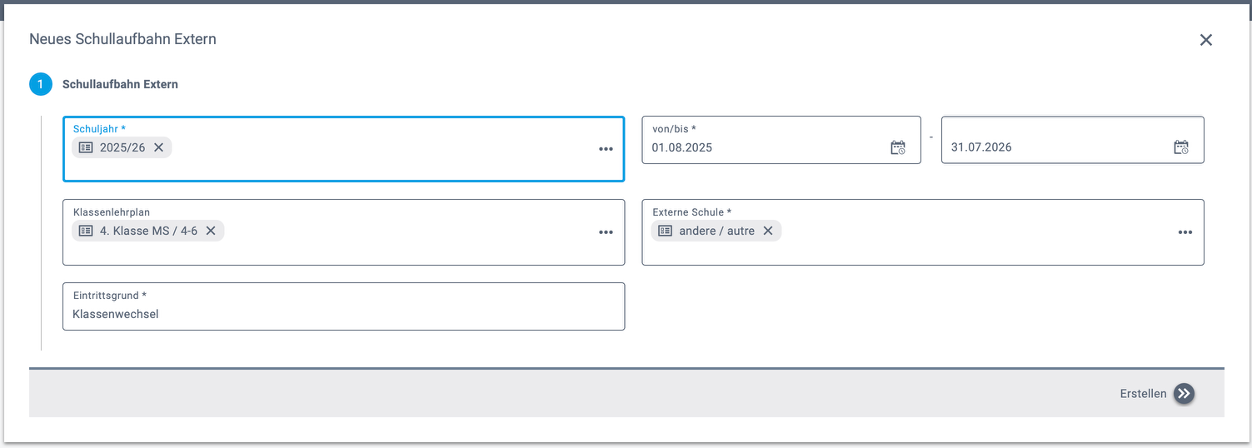Open calendar picker for the end date

tap(1181, 148)
